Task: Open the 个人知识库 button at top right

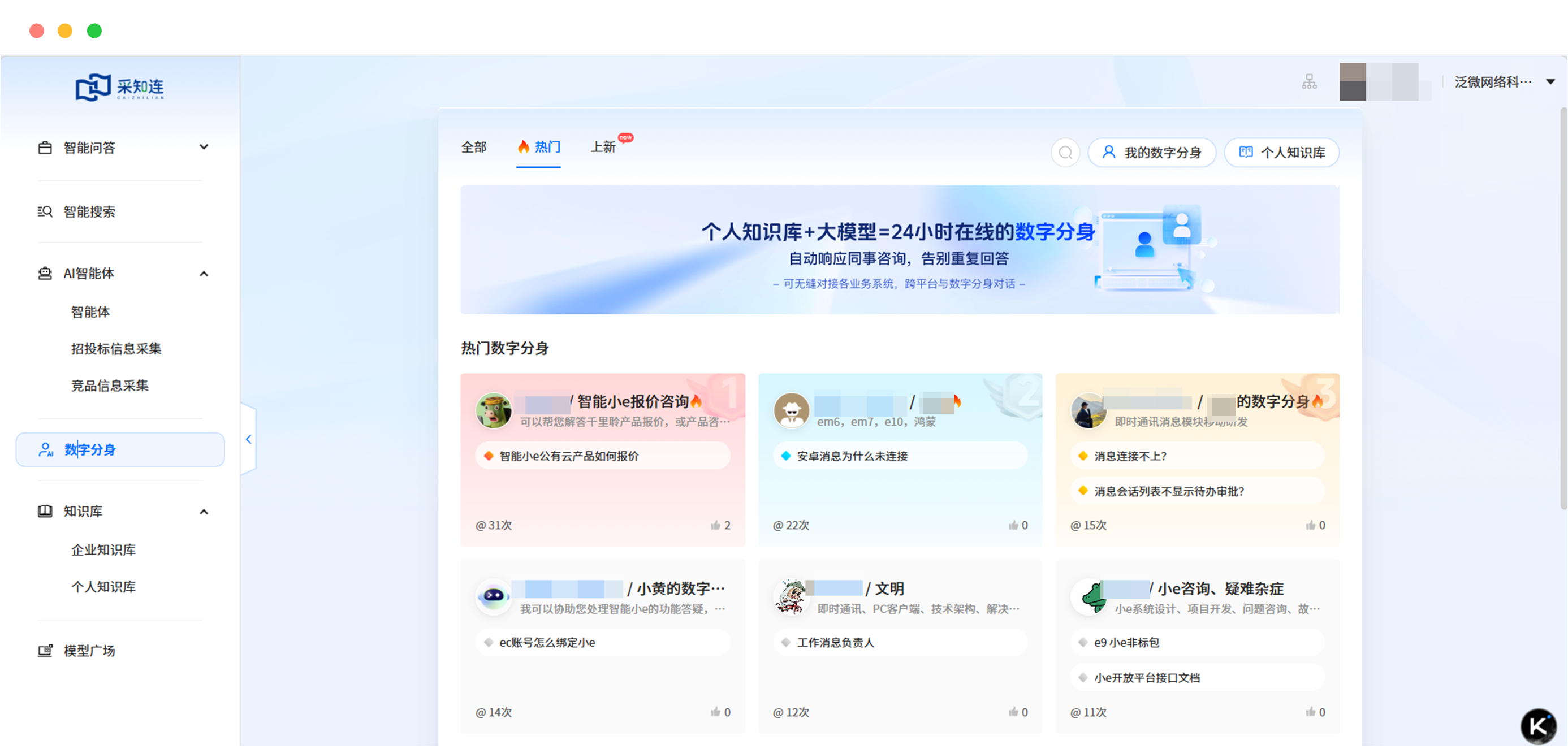Action: click(x=1282, y=152)
